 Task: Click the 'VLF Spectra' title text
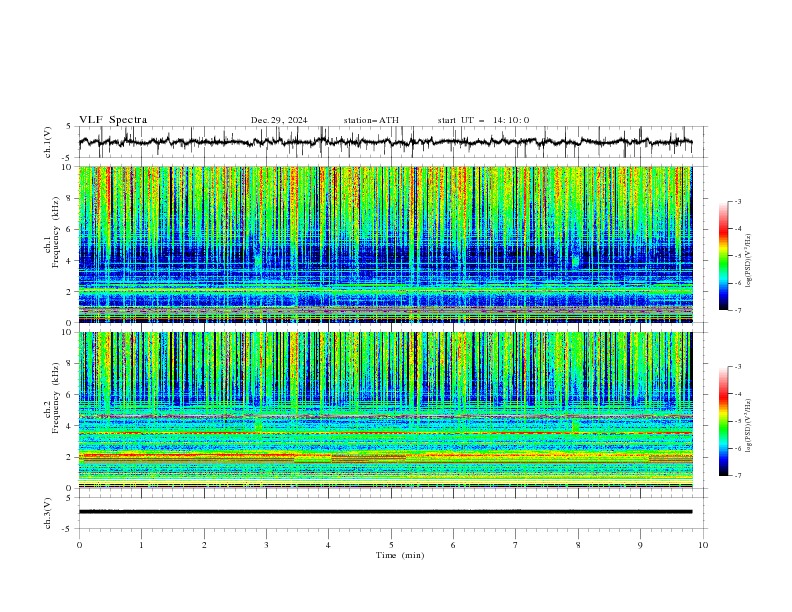[113, 120]
